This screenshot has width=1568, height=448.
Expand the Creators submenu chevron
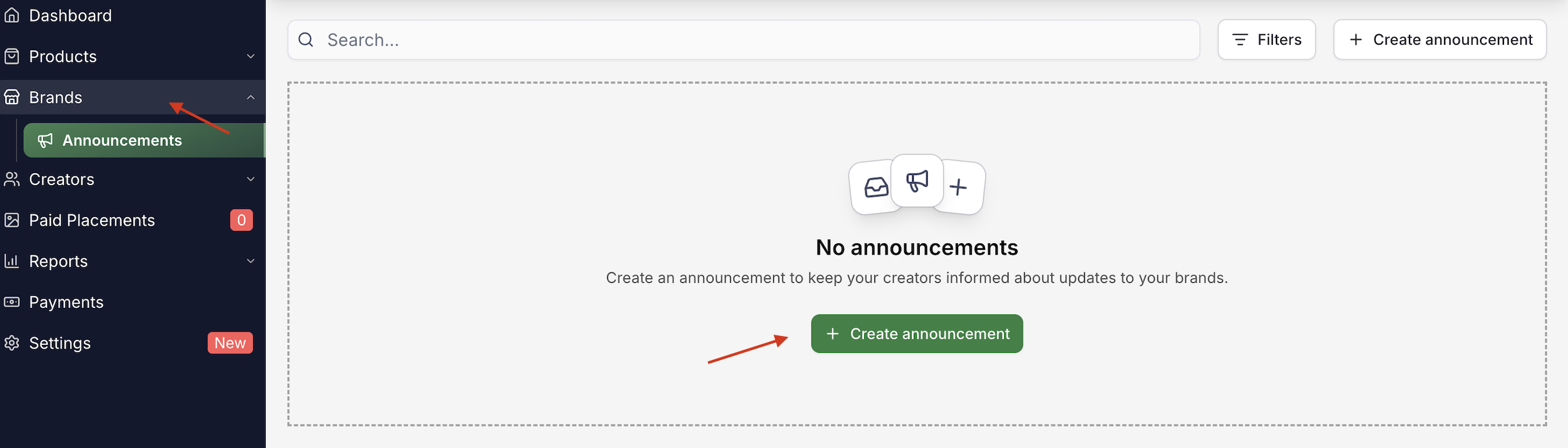pos(251,179)
